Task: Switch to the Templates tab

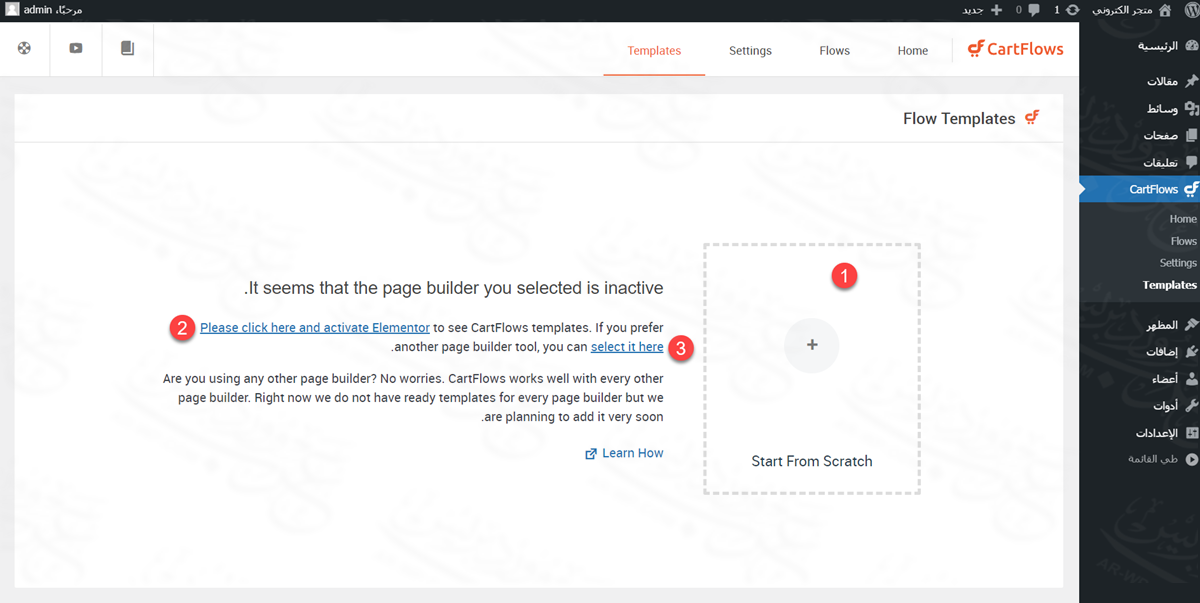Action: (x=654, y=50)
